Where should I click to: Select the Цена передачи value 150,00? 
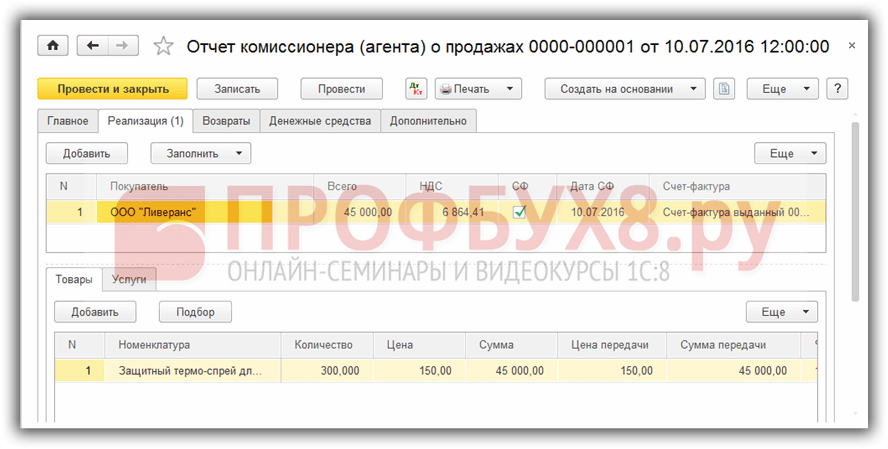click(x=612, y=371)
